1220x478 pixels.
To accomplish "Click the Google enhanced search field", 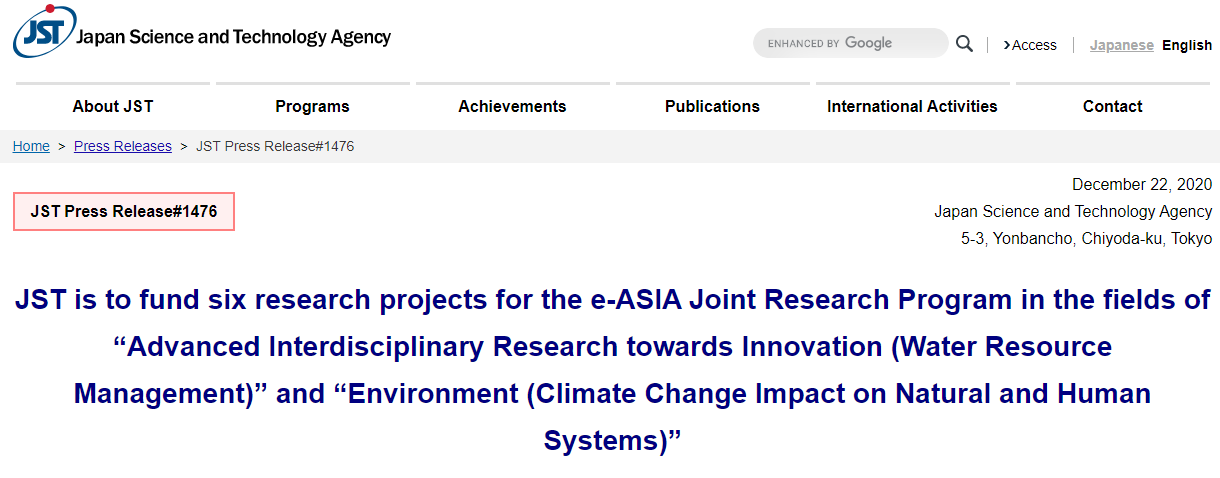I will point(850,43).
